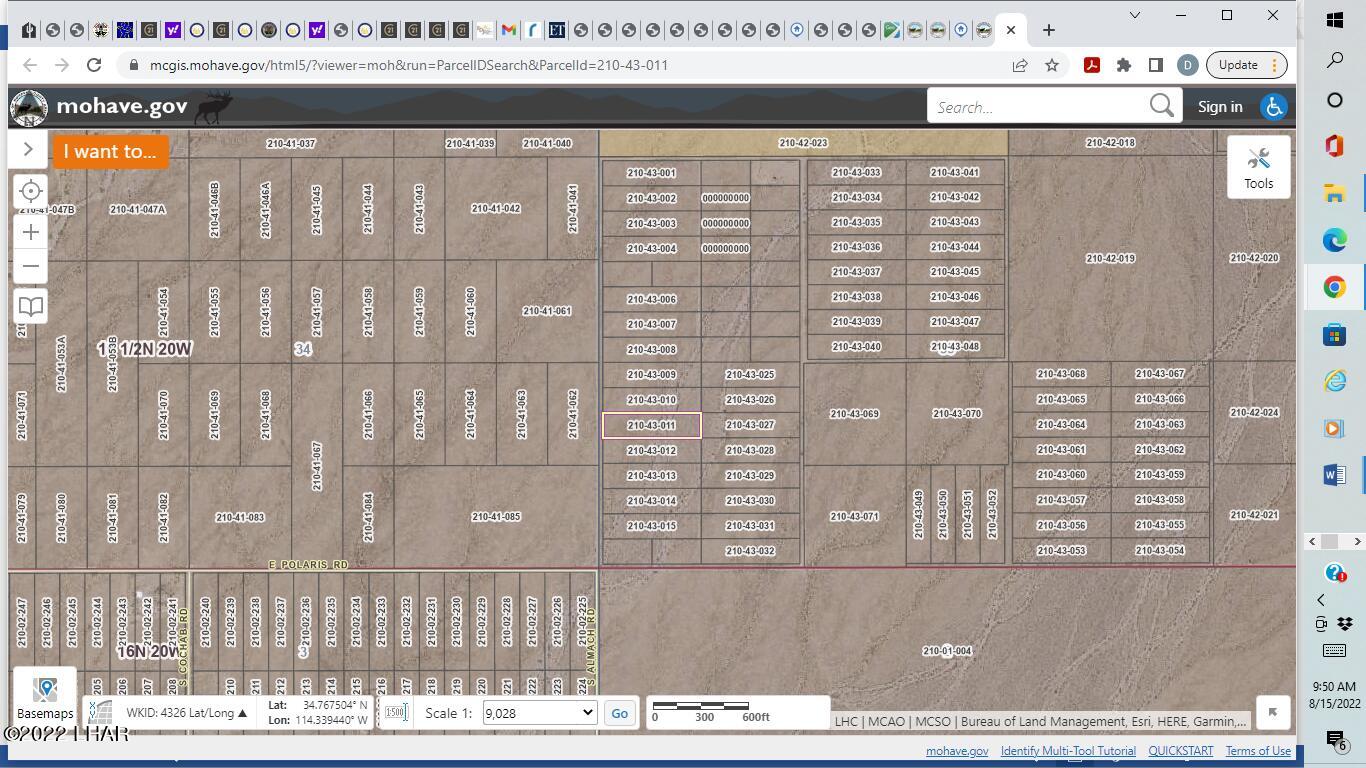This screenshot has width=1366, height=768.
Task: Bookmark this page with star icon
Action: [x=1052, y=65]
